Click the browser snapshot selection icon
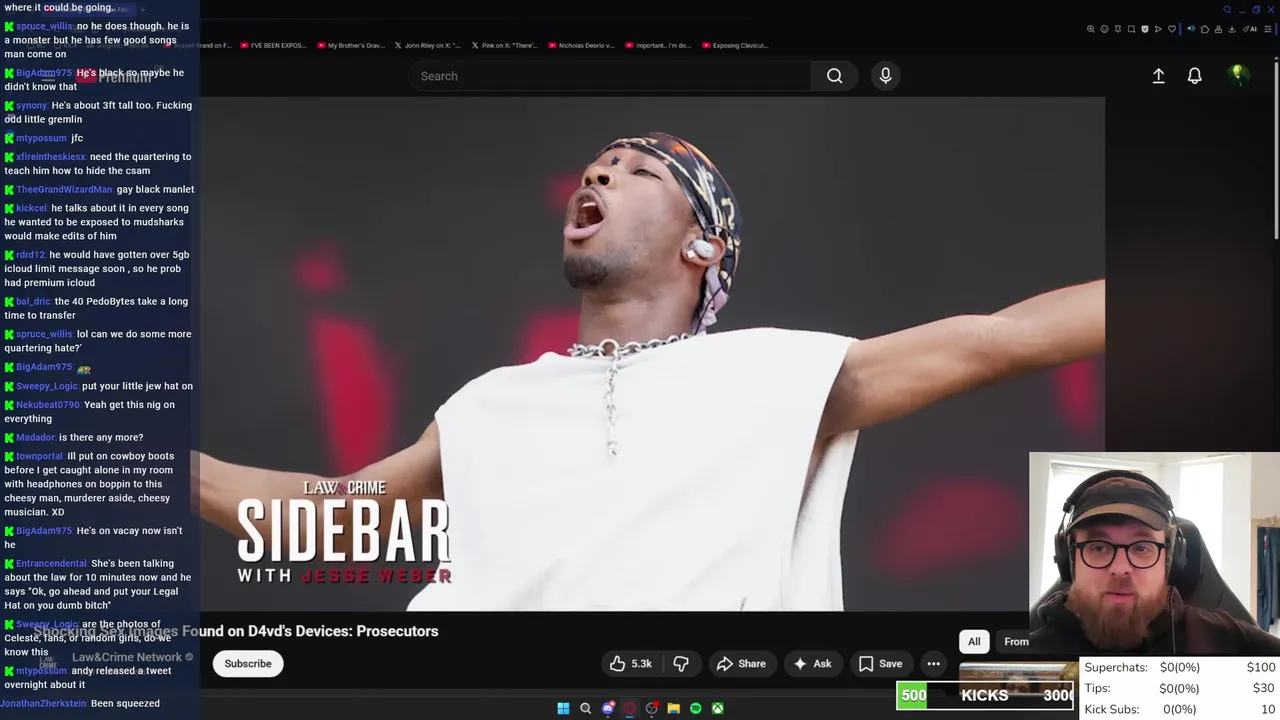This screenshot has height=720, width=1280. coord(1131,29)
